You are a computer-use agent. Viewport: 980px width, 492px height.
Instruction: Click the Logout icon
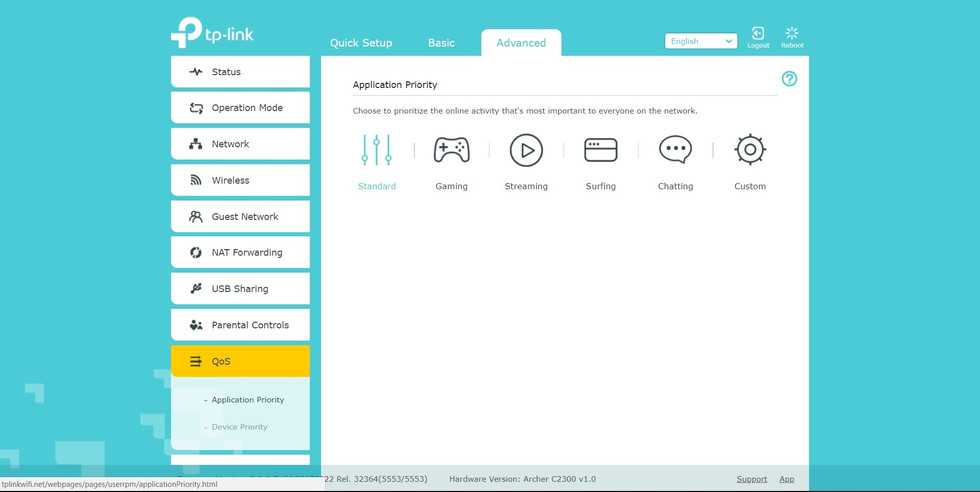pos(758,36)
